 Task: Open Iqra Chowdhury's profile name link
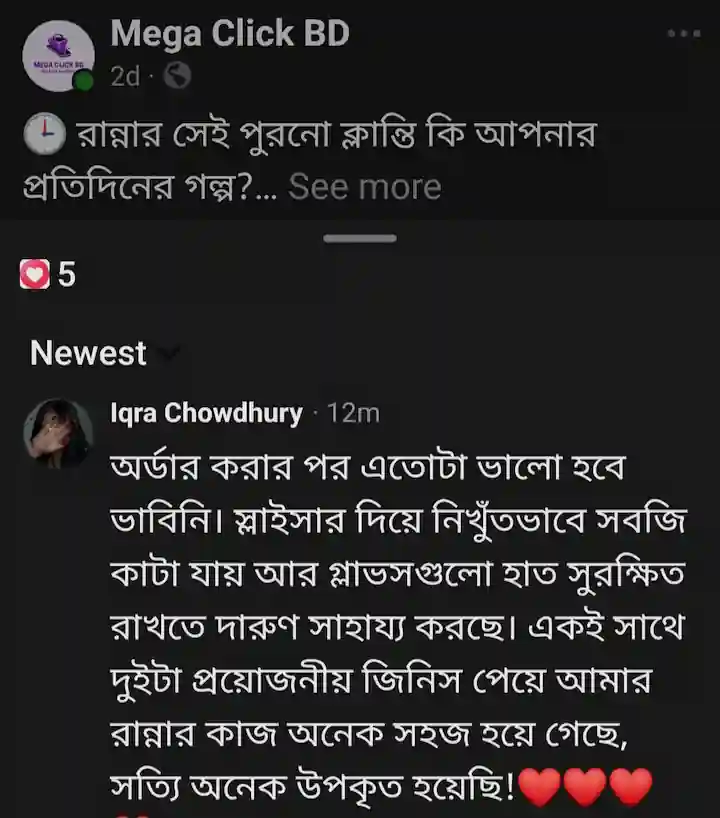tap(207, 413)
